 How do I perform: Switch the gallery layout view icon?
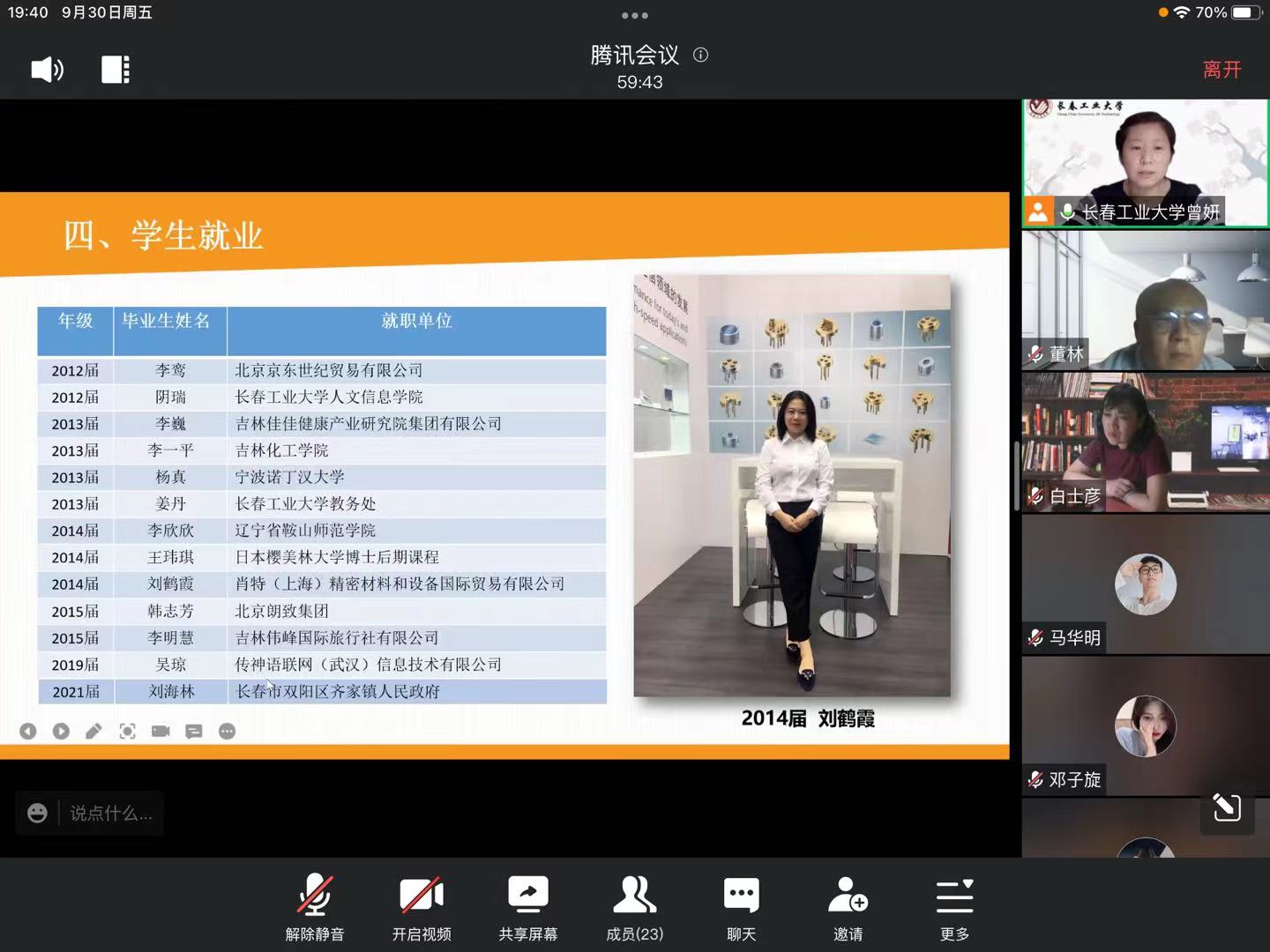pos(116,70)
